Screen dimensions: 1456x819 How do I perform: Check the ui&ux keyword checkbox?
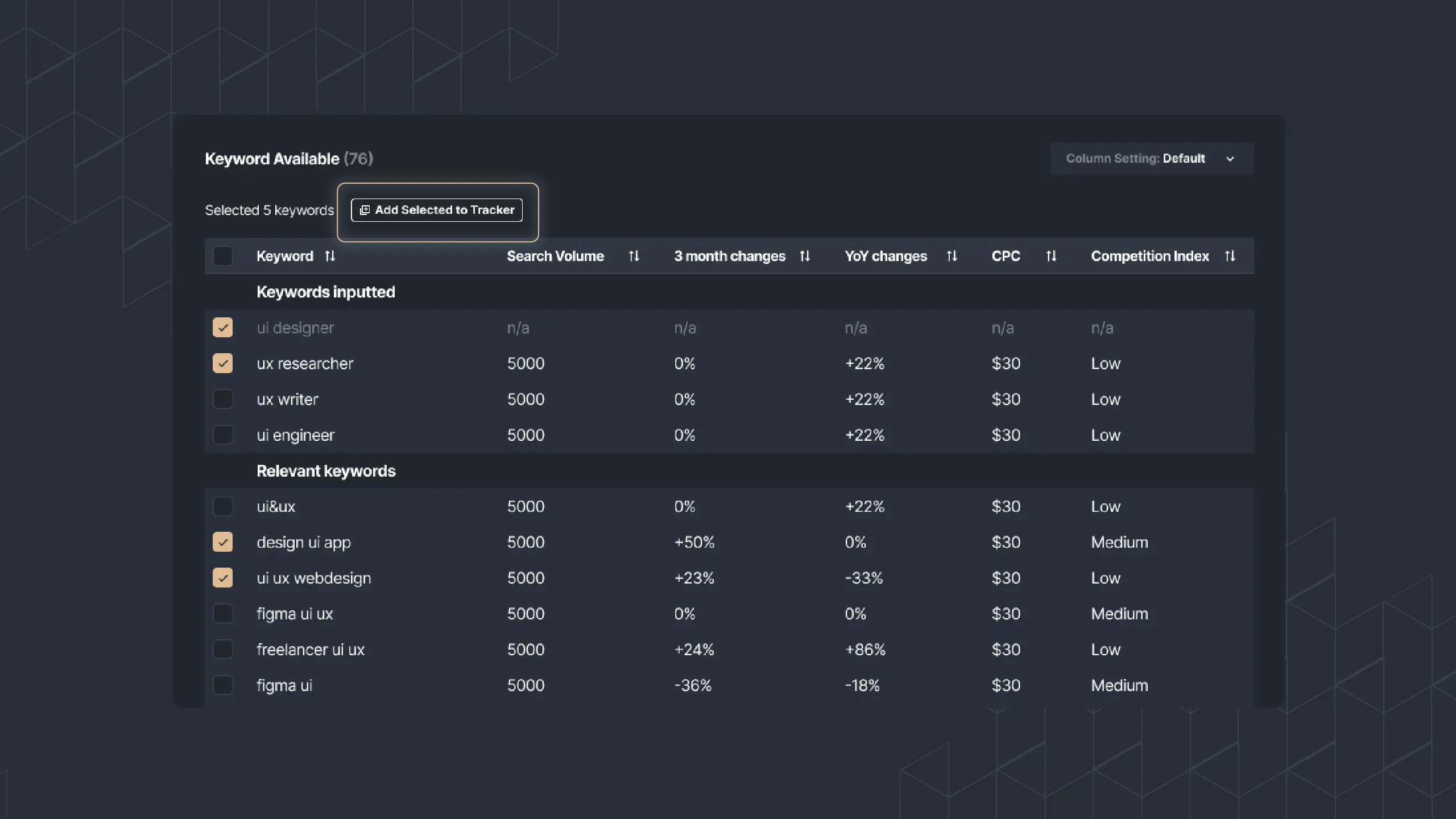pyautogui.click(x=223, y=506)
